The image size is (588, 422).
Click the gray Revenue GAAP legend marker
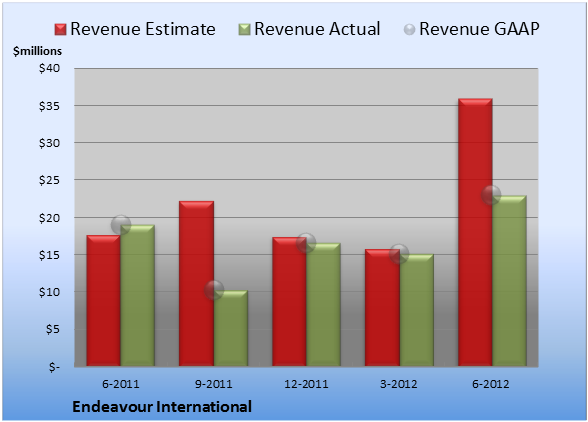pyautogui.click(x=410, y=30)
